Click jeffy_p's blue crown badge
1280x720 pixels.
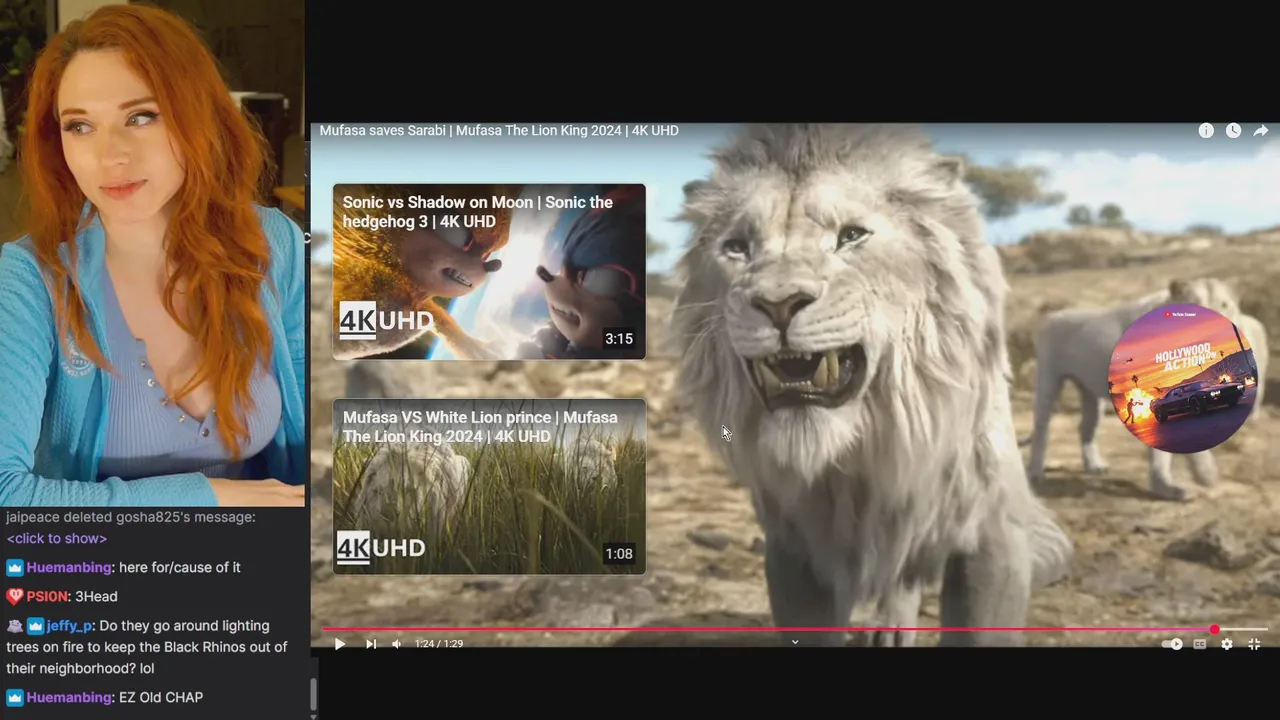coord(35,625)
